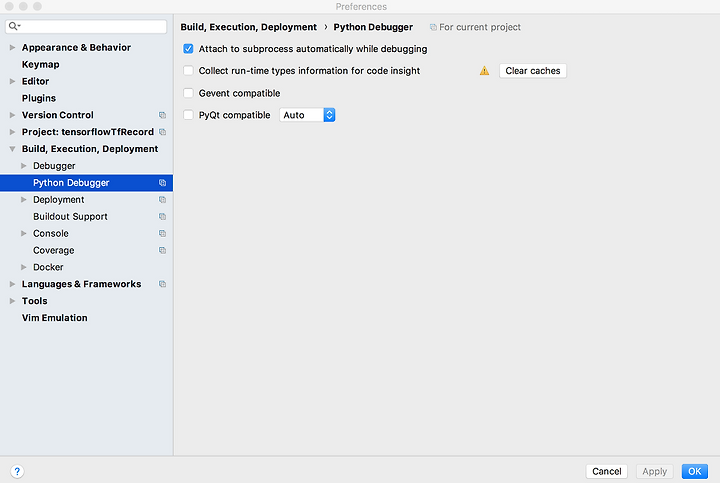Viewport: 720px width, 483px height.
Task: Click the Python Debugger breadcrumb title
Action: [373, 27]
